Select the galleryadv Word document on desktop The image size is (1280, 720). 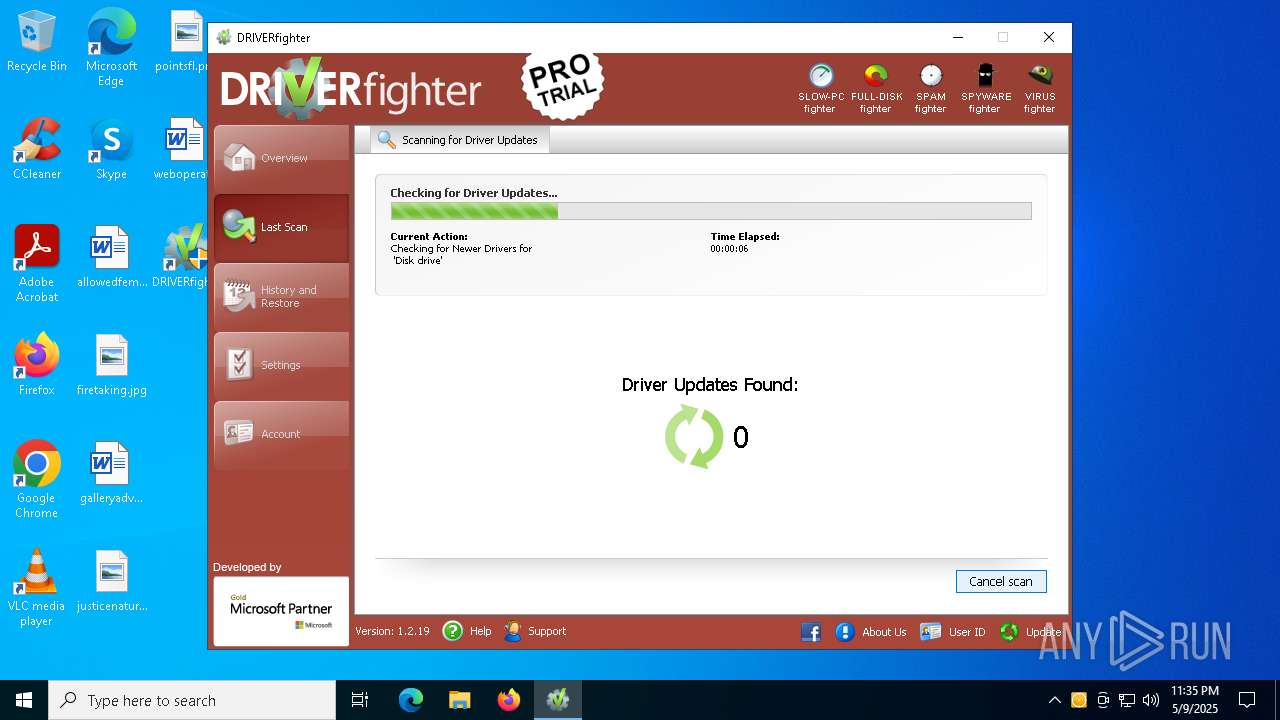tap(111, 473)
